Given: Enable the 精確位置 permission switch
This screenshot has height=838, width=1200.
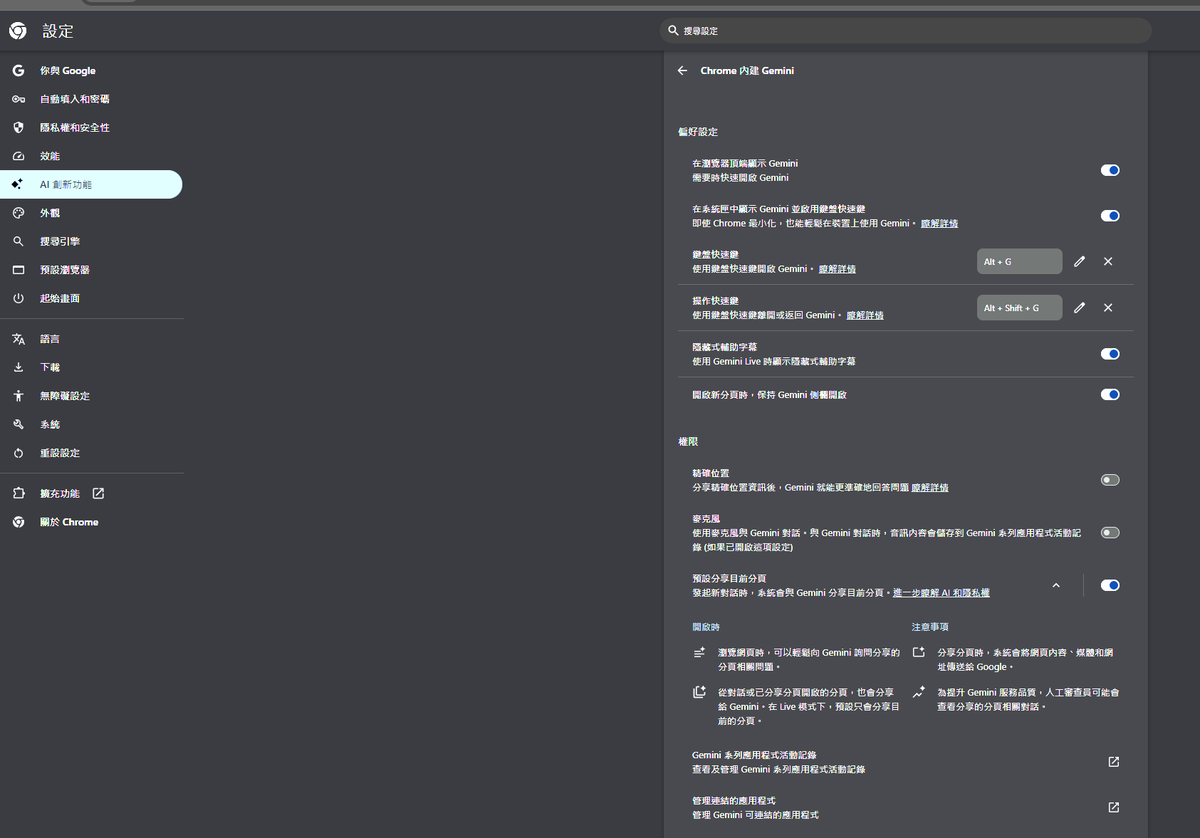Looking at the screenshot, I should click(x=1110, y=480).
